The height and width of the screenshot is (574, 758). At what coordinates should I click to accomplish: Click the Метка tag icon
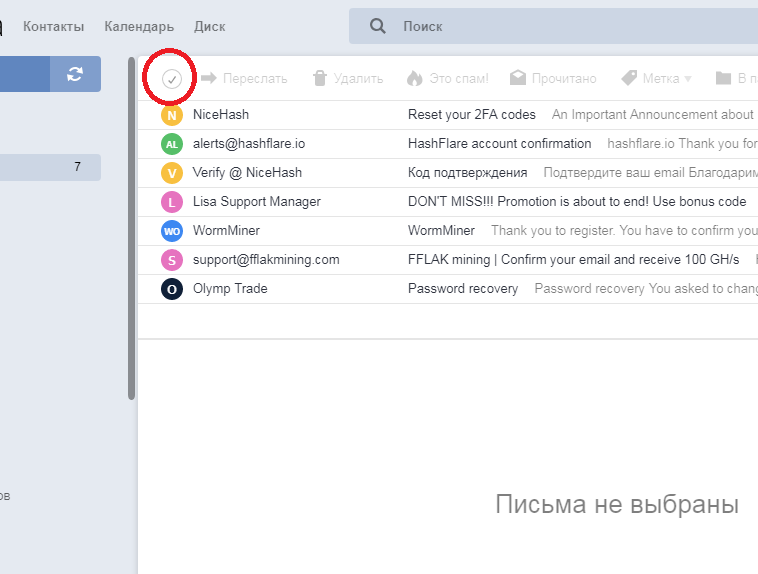(x=629, y=78)
